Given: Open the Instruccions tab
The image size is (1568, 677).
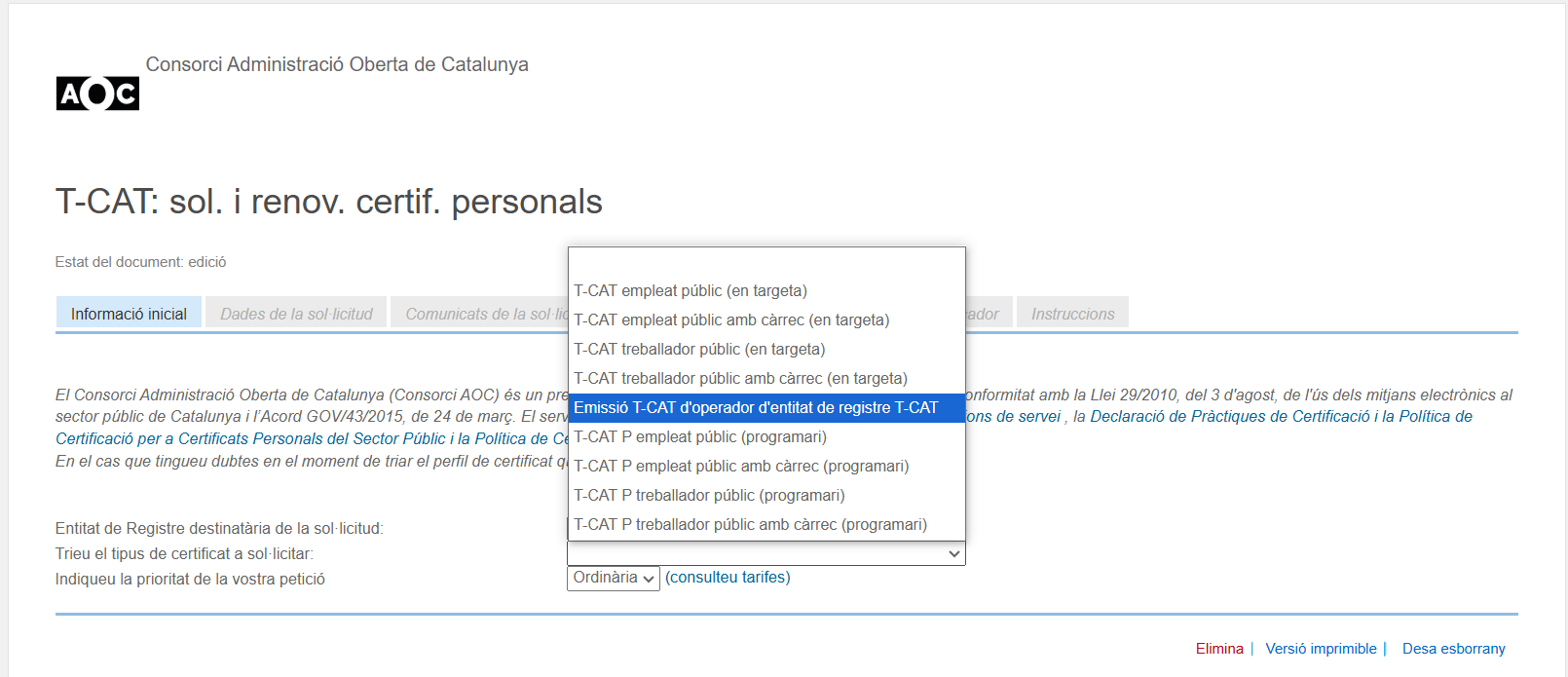Looking at the screenshot, I should 1072,314.
